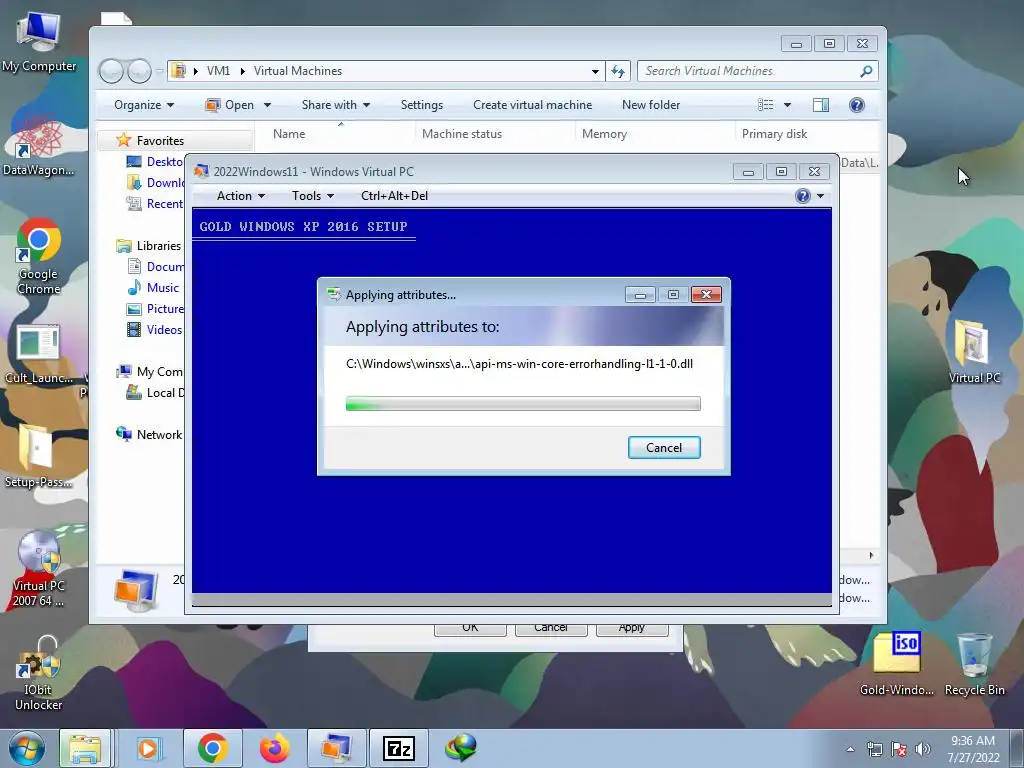Screen dimensions: 1024x768
Task: Click Action Center flag tray icon
Action: (899, 749)
